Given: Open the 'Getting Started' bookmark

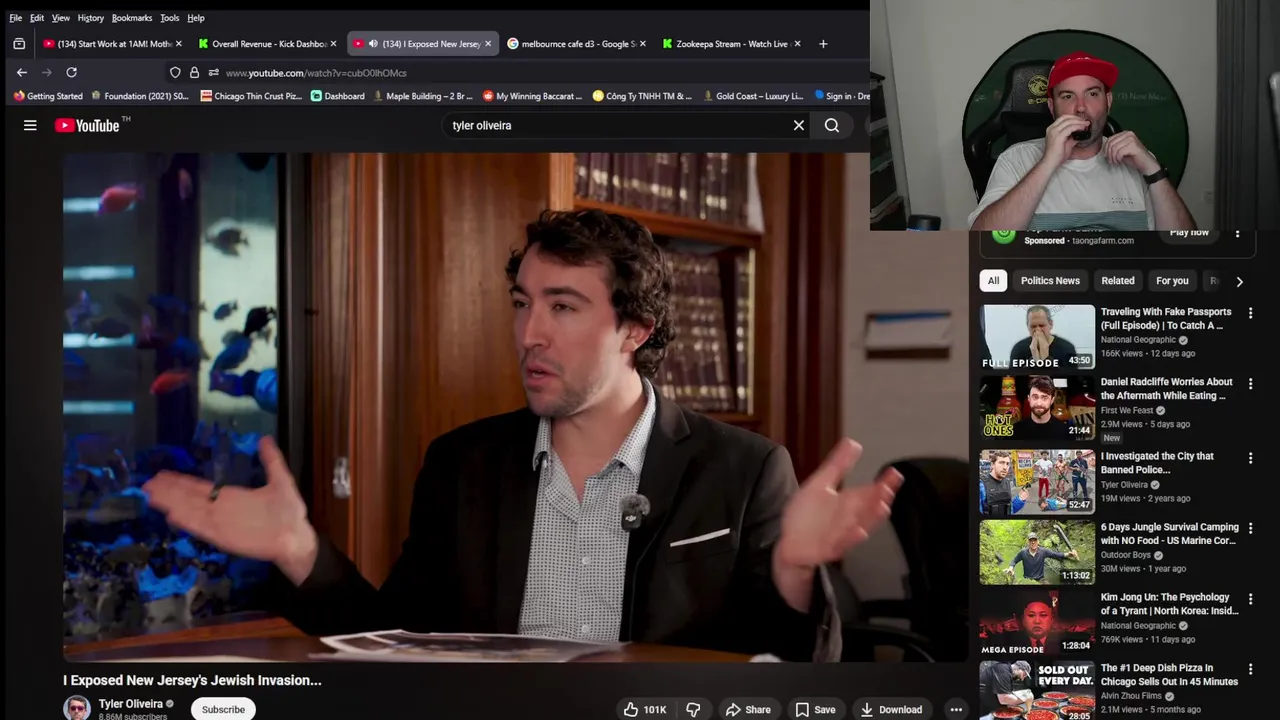Looking at the screenshot, I should point(48,96).
